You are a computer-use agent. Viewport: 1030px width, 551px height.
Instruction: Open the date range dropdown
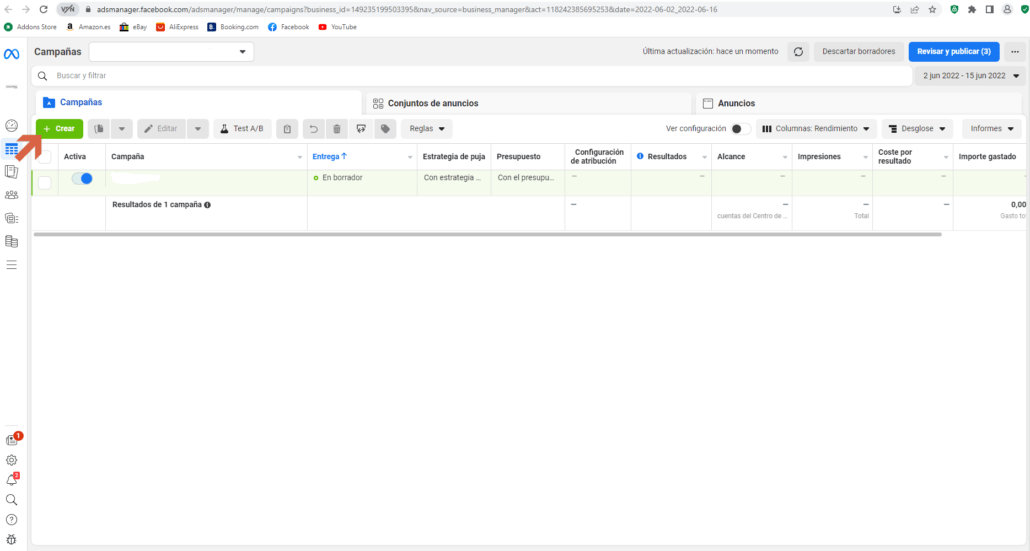pyautogui.click(x=969, y=76)
